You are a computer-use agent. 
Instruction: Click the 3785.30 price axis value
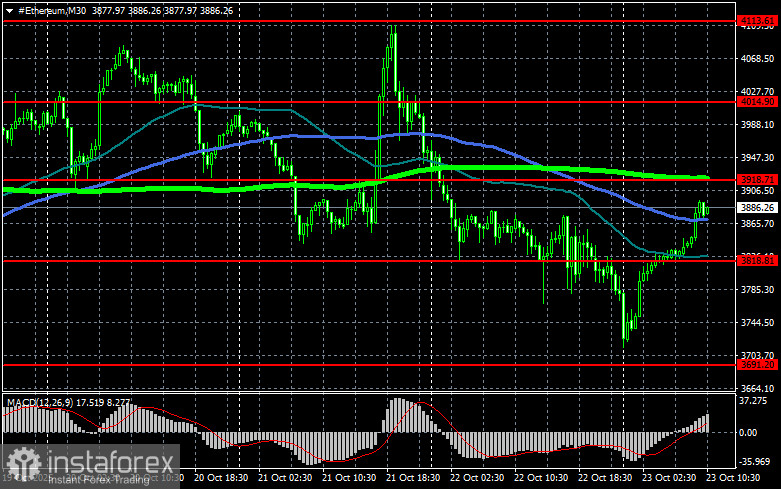[x=757, y=289]
